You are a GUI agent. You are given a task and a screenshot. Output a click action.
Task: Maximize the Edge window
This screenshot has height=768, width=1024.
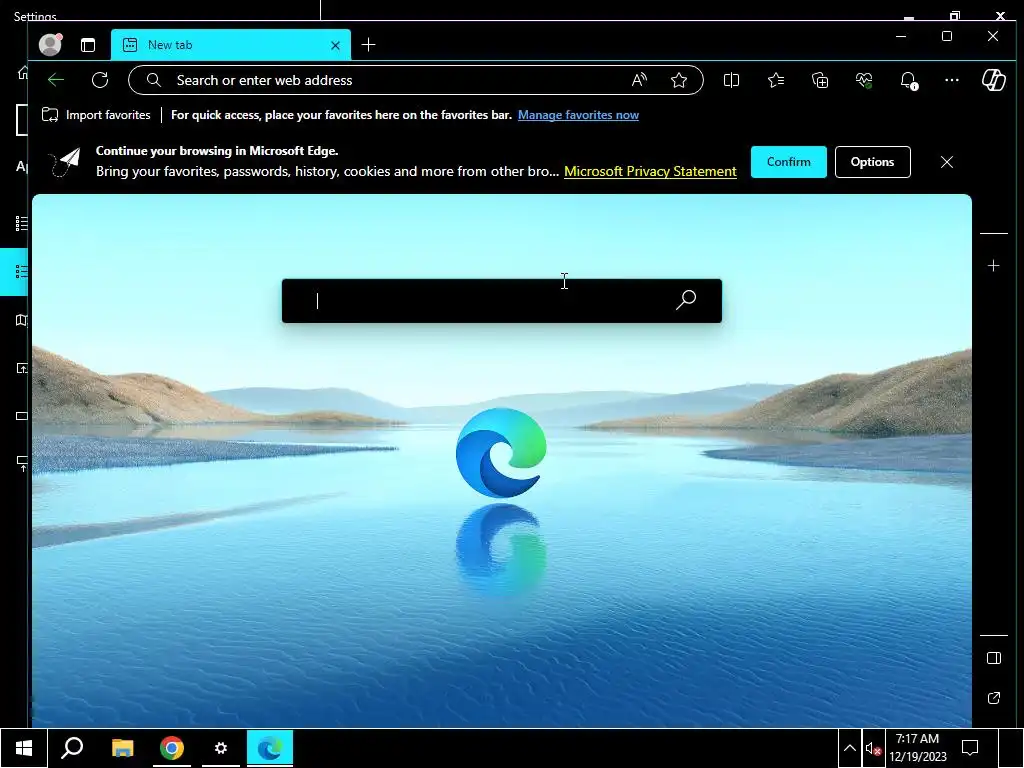point(947,37)
